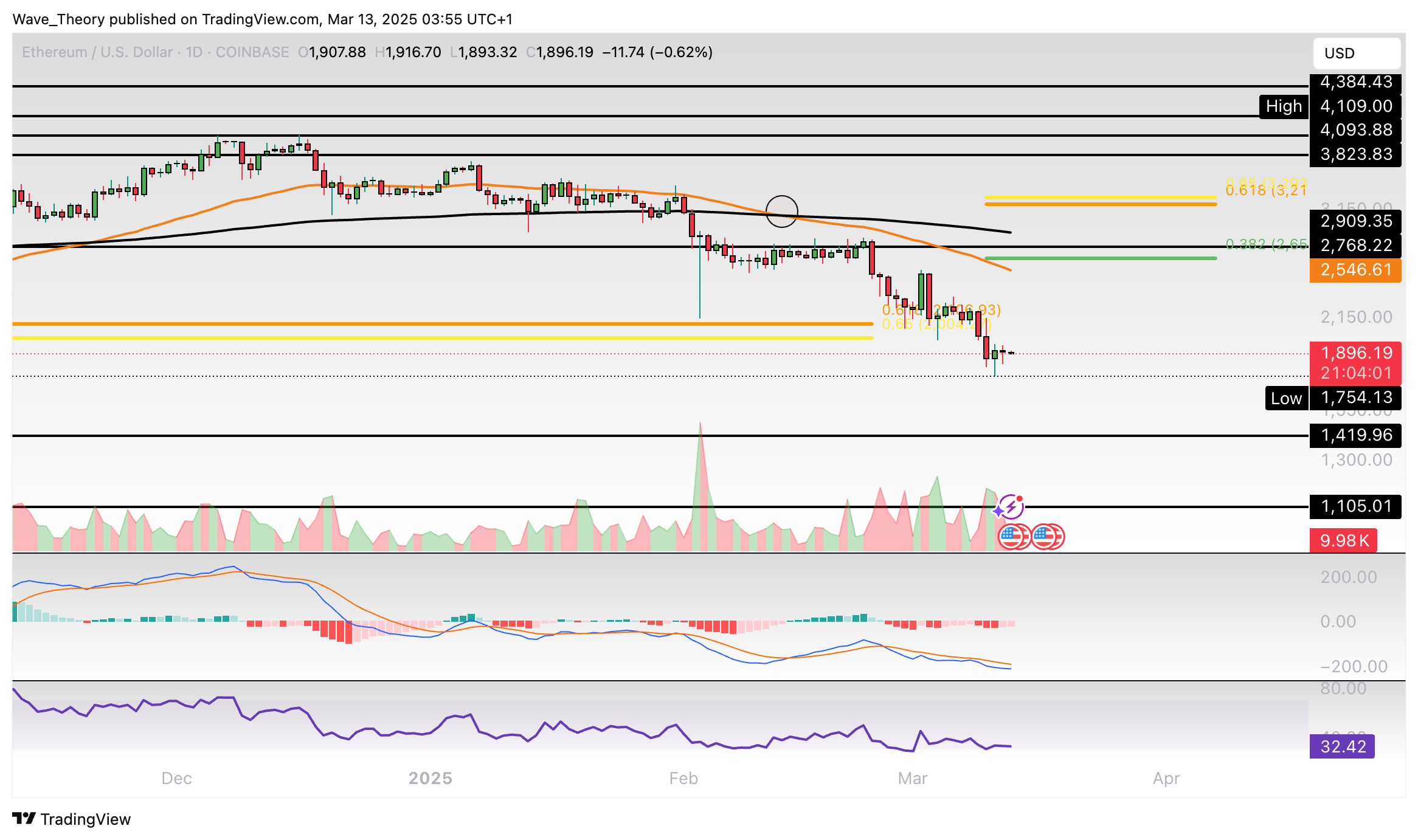1418x840 pixels.
Task: Click the 1,105.01 horizontal line price label
Action: (1355, 506)
